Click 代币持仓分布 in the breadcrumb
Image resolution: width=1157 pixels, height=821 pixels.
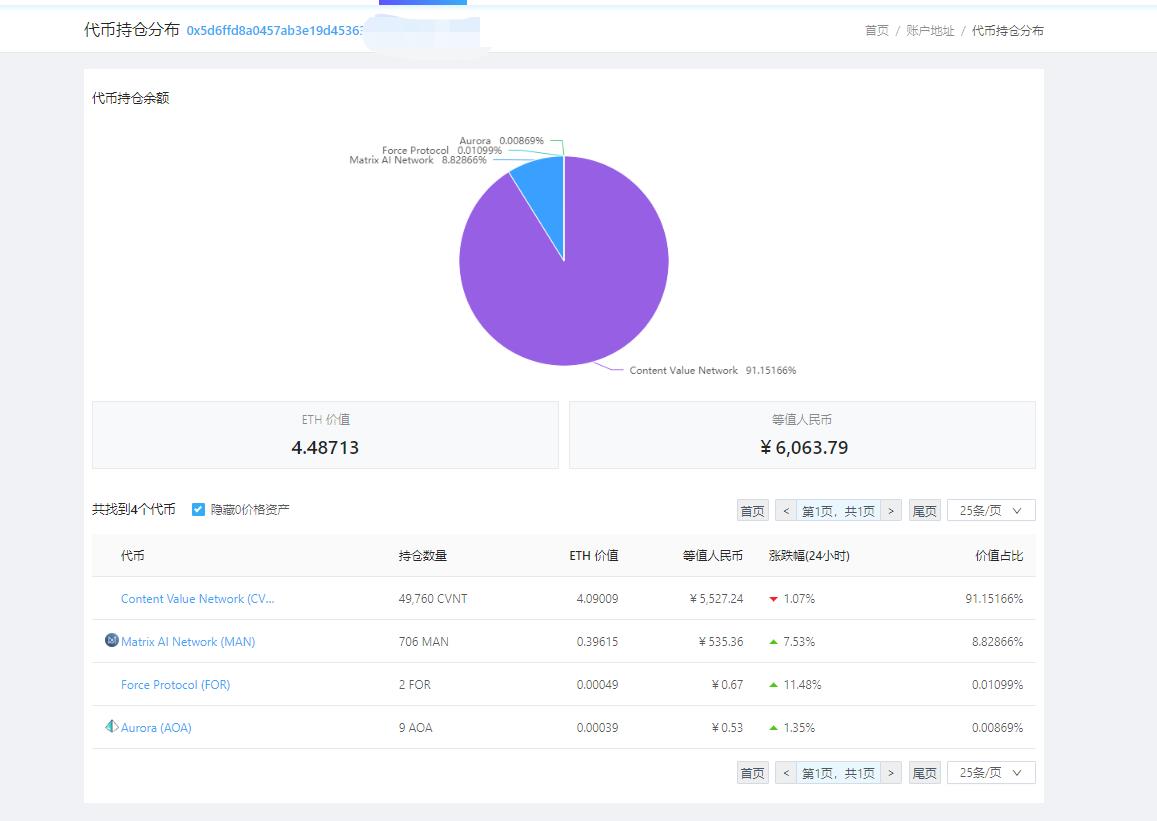click(x=1007, y=30)
